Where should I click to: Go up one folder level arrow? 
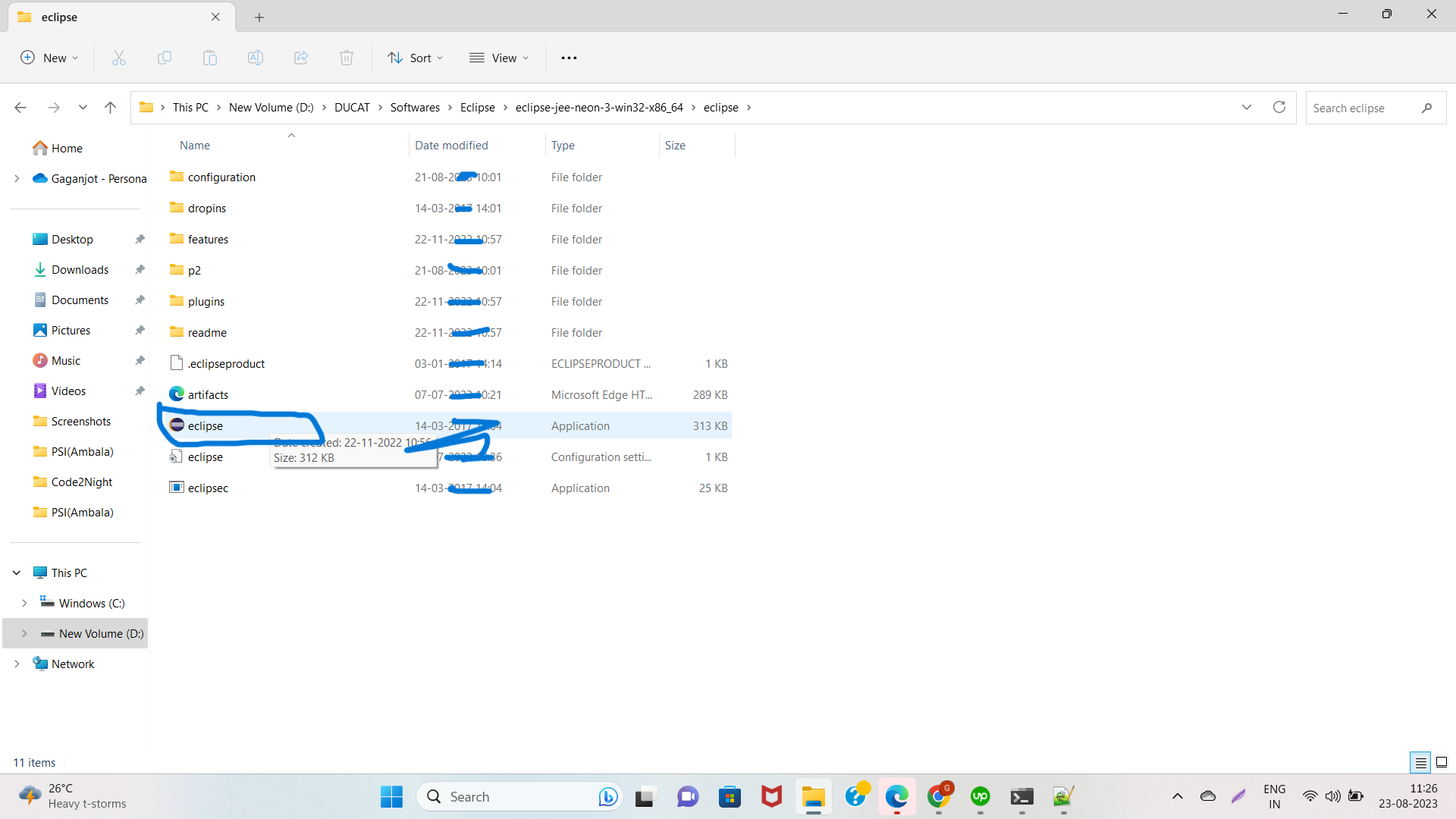point(110,108)
